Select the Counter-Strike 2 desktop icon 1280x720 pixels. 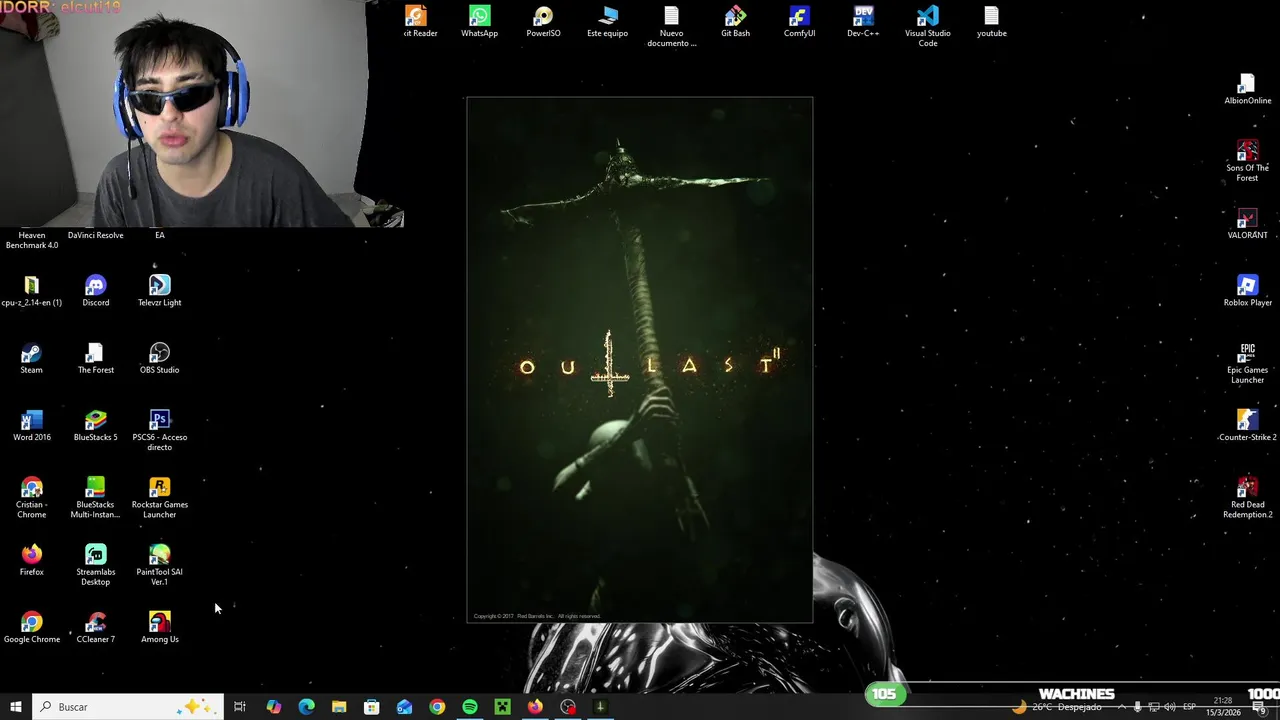(x=1247, y=426)
